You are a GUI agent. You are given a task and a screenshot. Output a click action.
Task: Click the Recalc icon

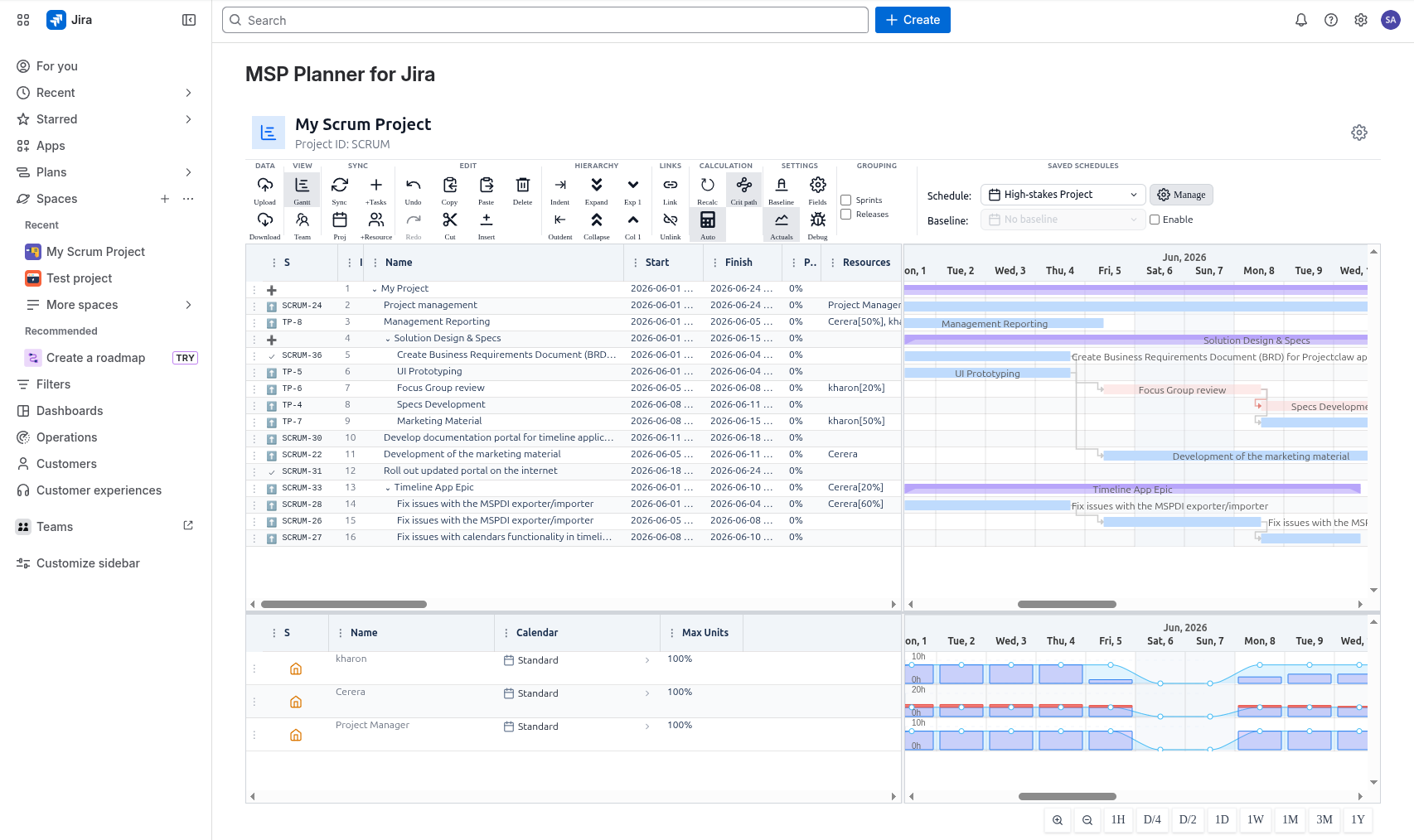(x=708, y=190)
